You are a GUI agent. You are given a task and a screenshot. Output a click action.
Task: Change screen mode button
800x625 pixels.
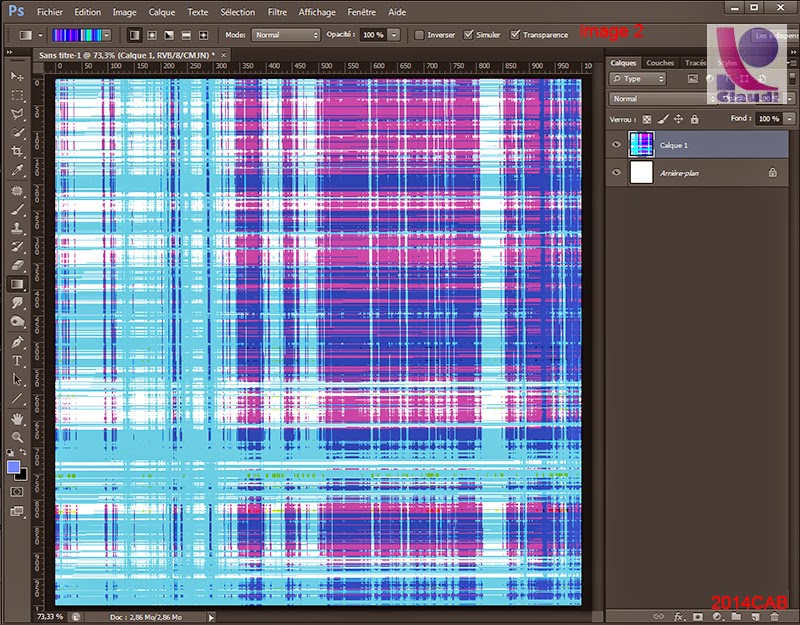pos(17,511)
